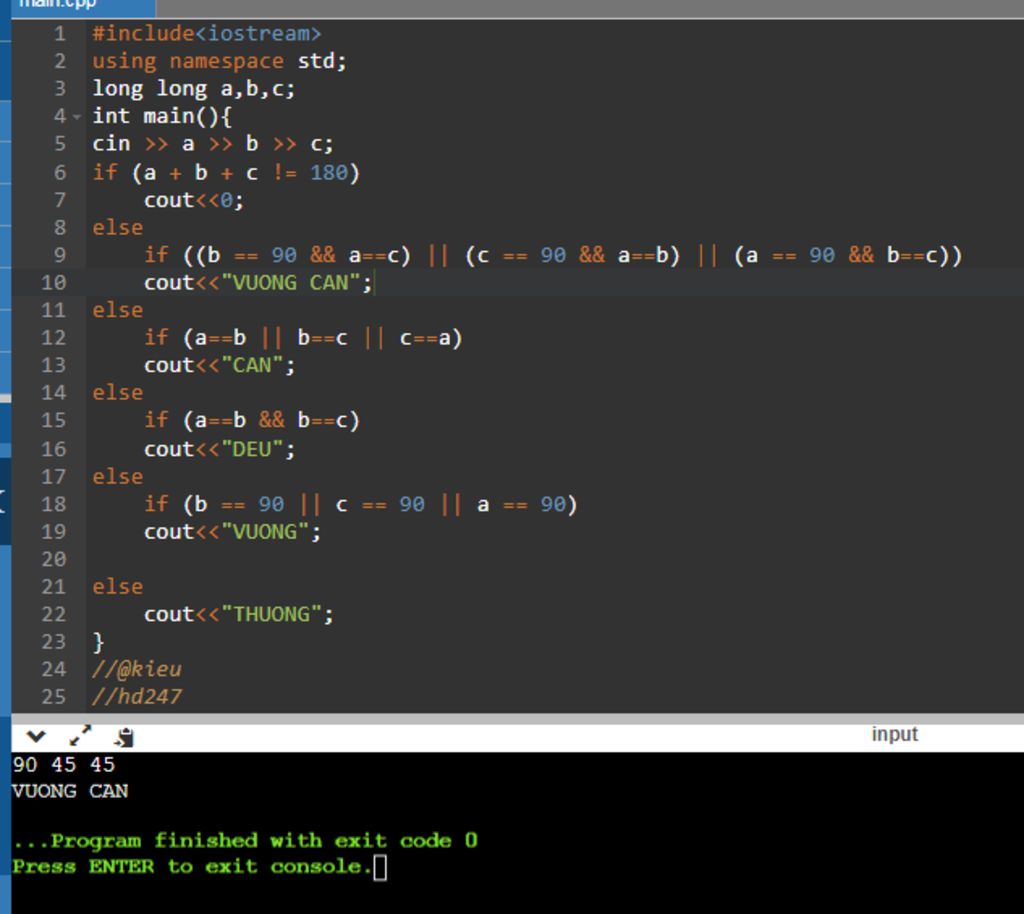Click line number 1 in the gutter
The width and height of the screenshot is (1024, 914).
[59, 33]
